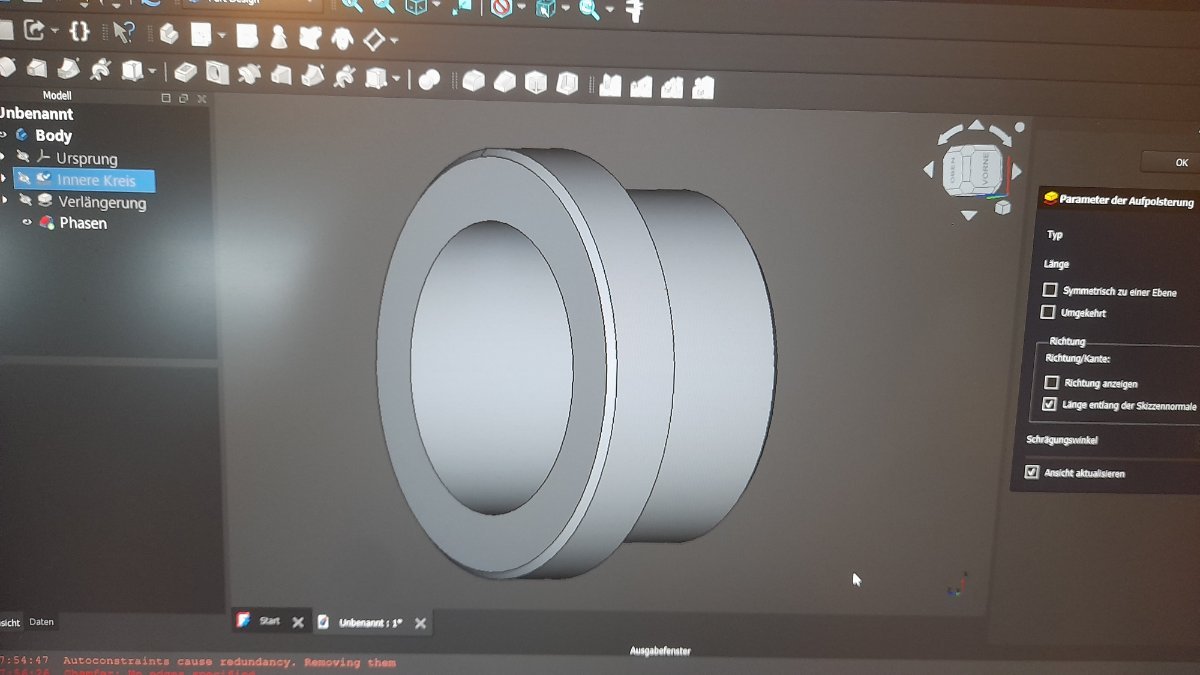Enable Symmetrisch zu einer Ebene checkbox
1200x675 pixels.
click(1050, 290)
